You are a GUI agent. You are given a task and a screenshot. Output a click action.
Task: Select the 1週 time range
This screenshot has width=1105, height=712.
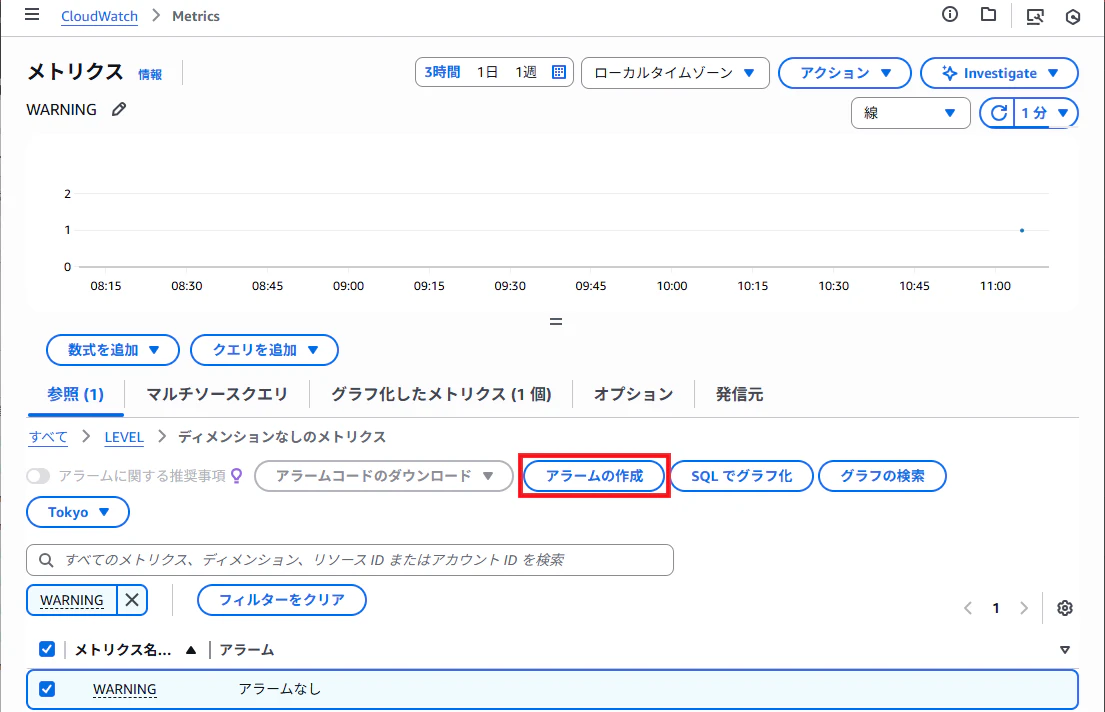[526, 73]
